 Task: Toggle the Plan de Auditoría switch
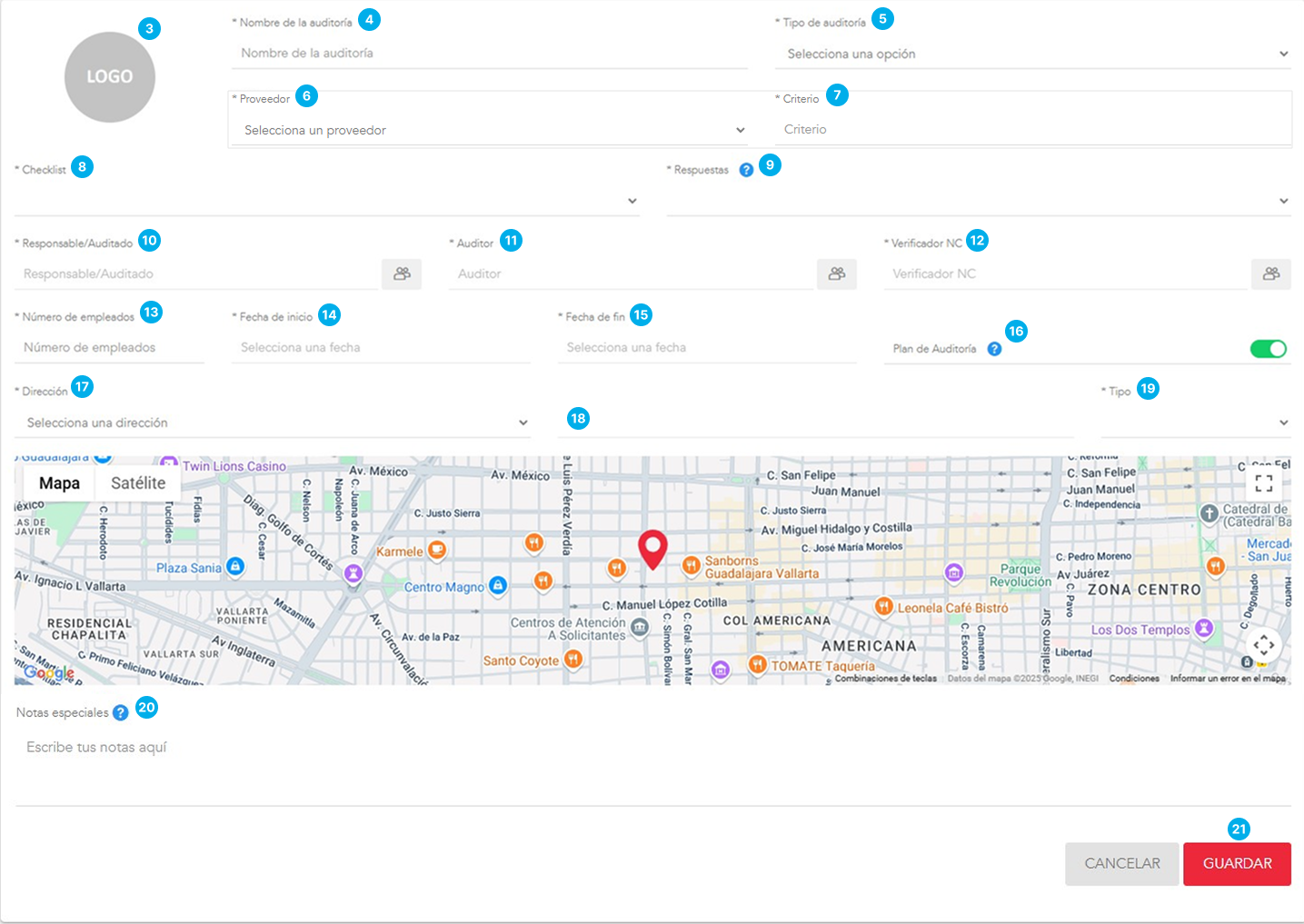pyautogui.click(x=1268, y=349)
